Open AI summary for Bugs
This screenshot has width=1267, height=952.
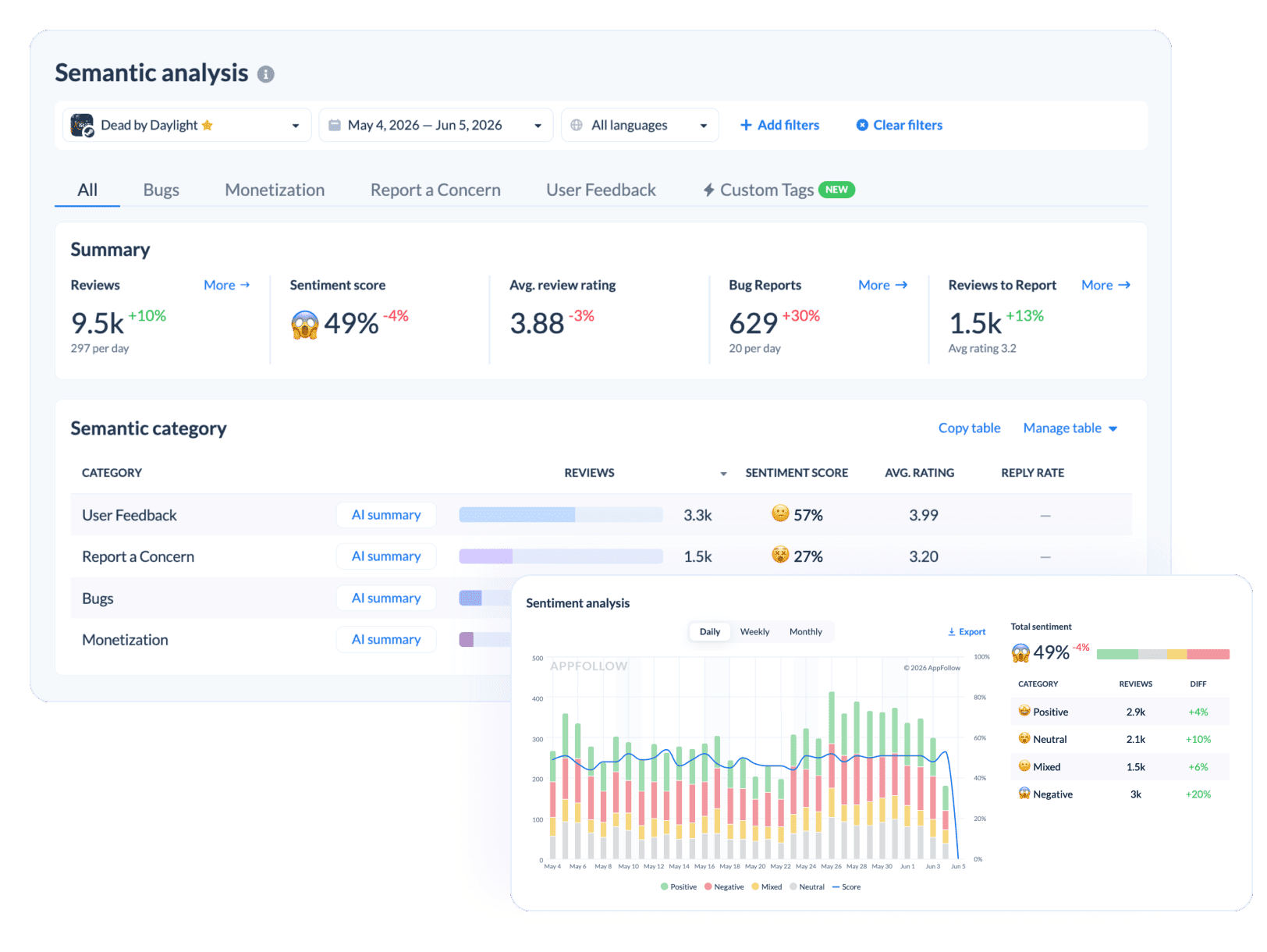(386, 598)
